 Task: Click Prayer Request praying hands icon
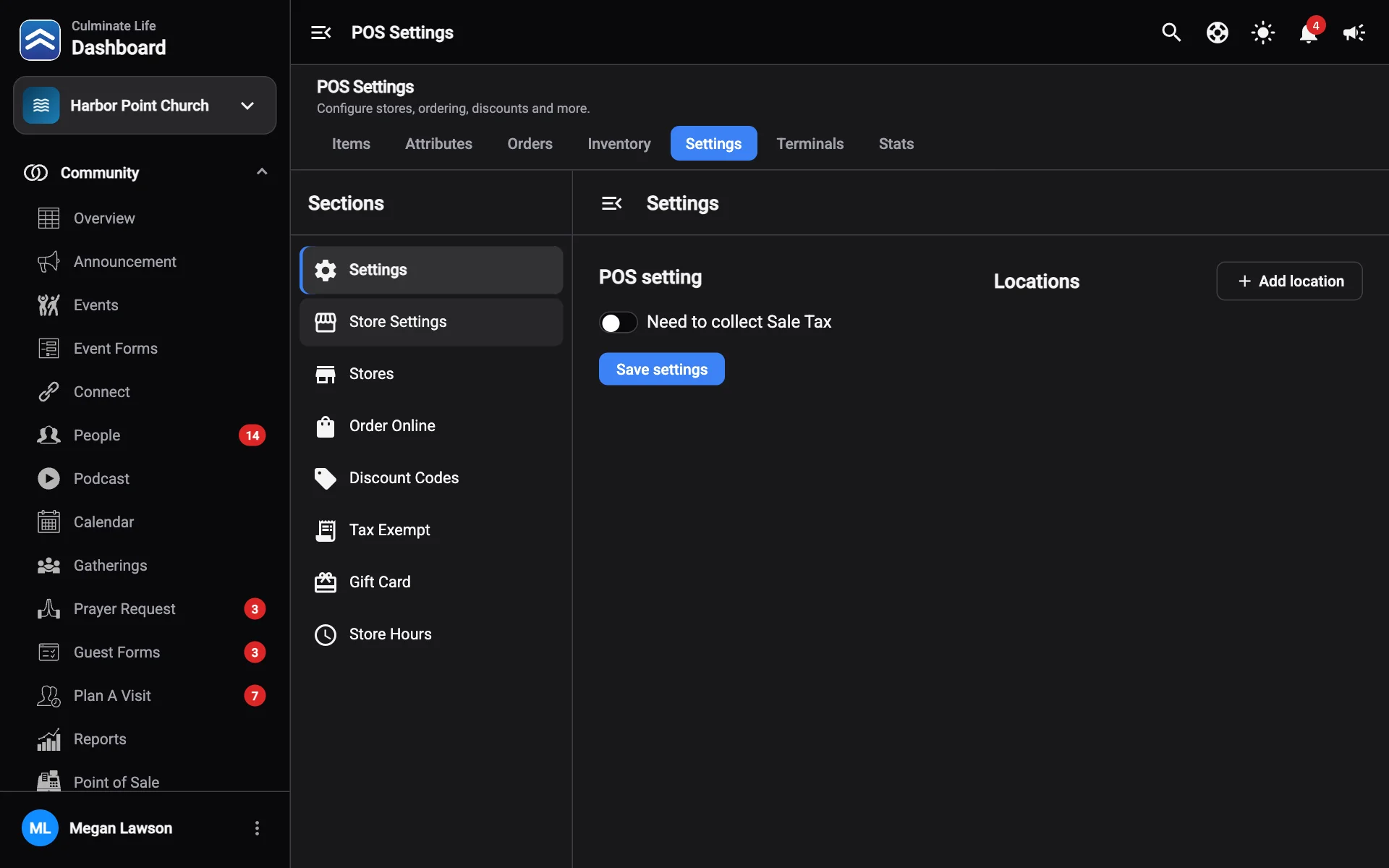(x=48, y=609)
